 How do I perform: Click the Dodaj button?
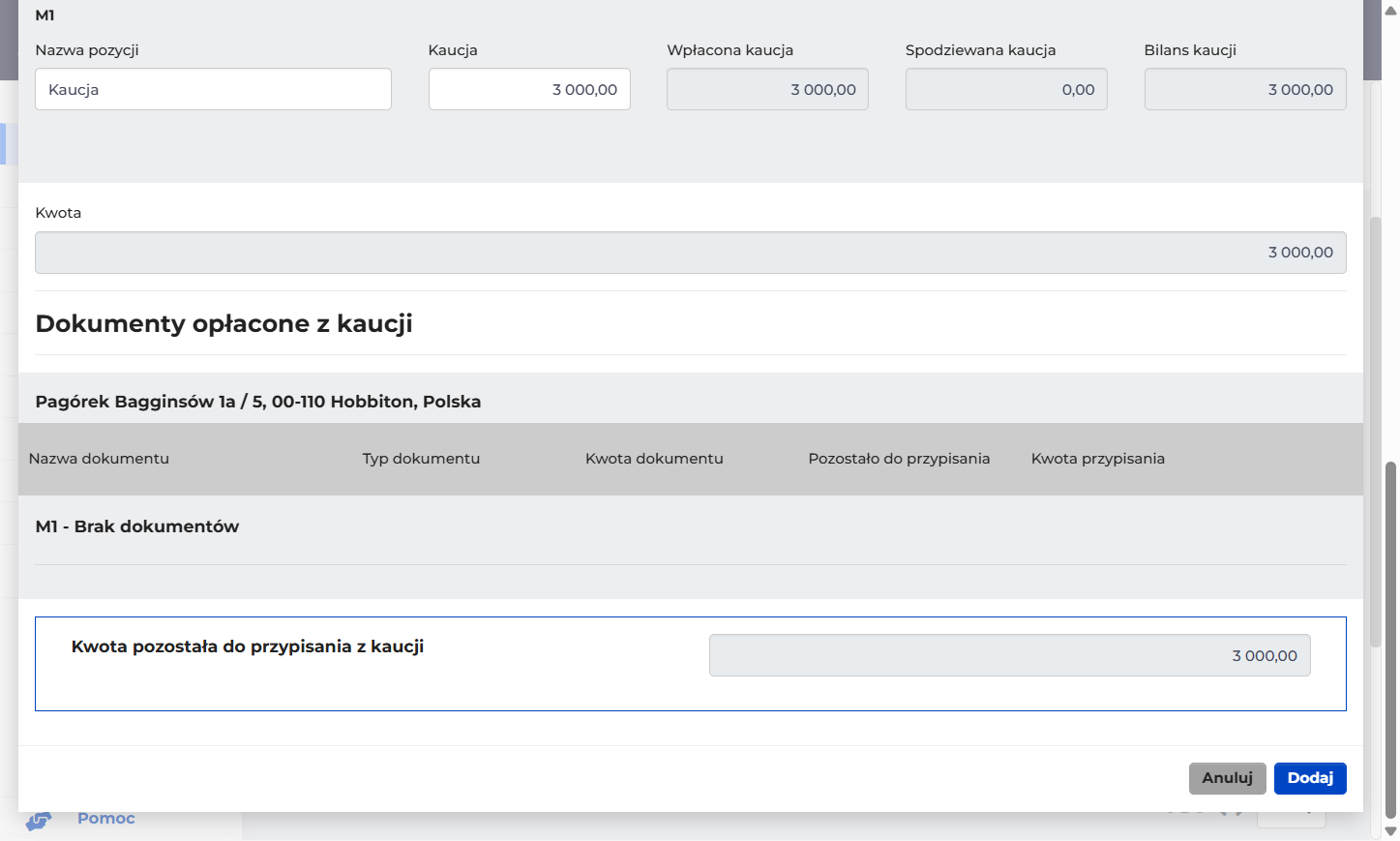coord(1310,778)
